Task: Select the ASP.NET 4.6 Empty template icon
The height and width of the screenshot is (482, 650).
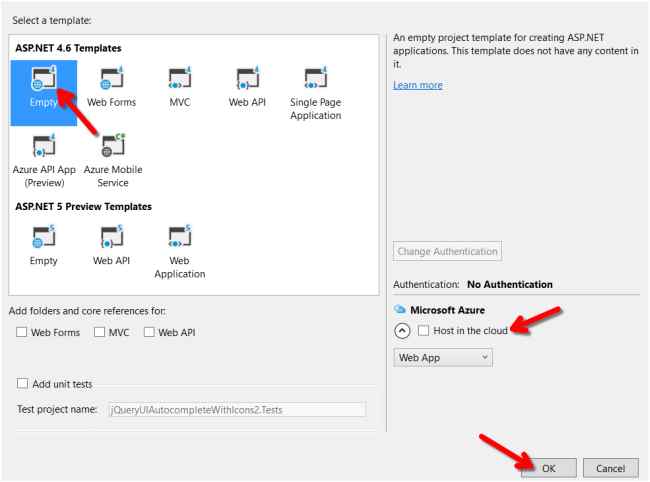Action: (x=44, y=78)
